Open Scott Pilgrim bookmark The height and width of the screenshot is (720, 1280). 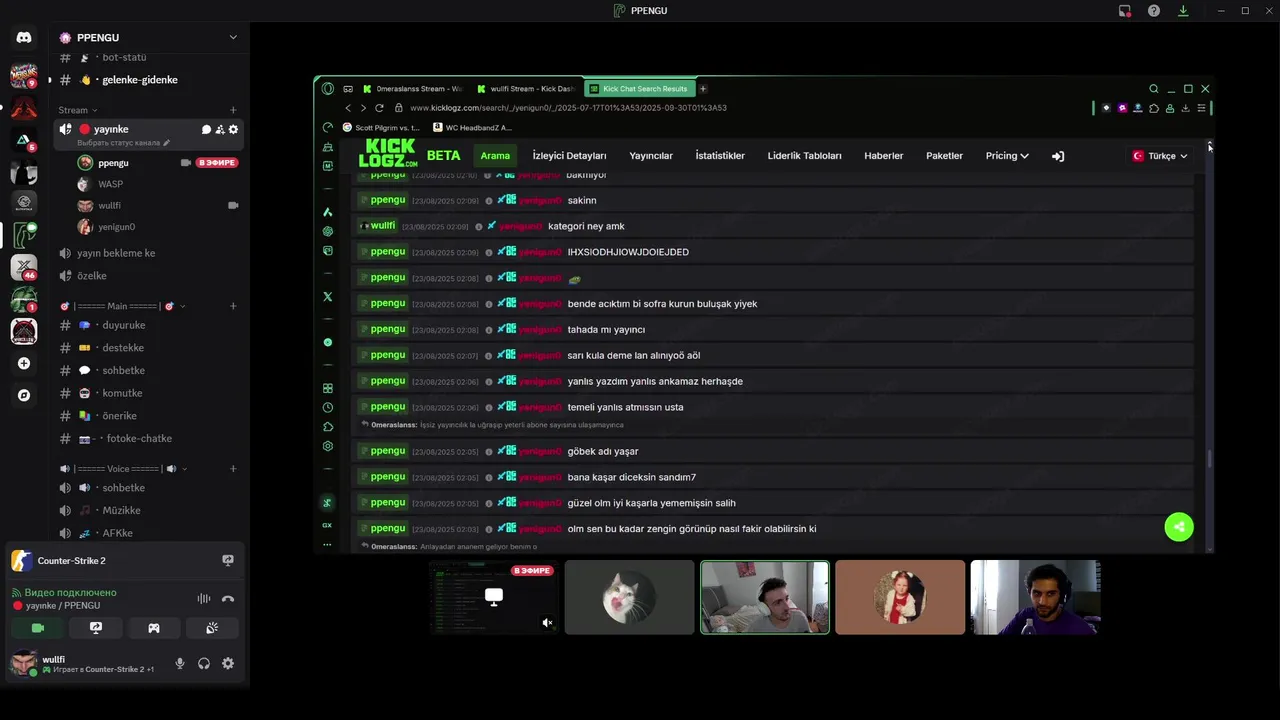point(381,128)
